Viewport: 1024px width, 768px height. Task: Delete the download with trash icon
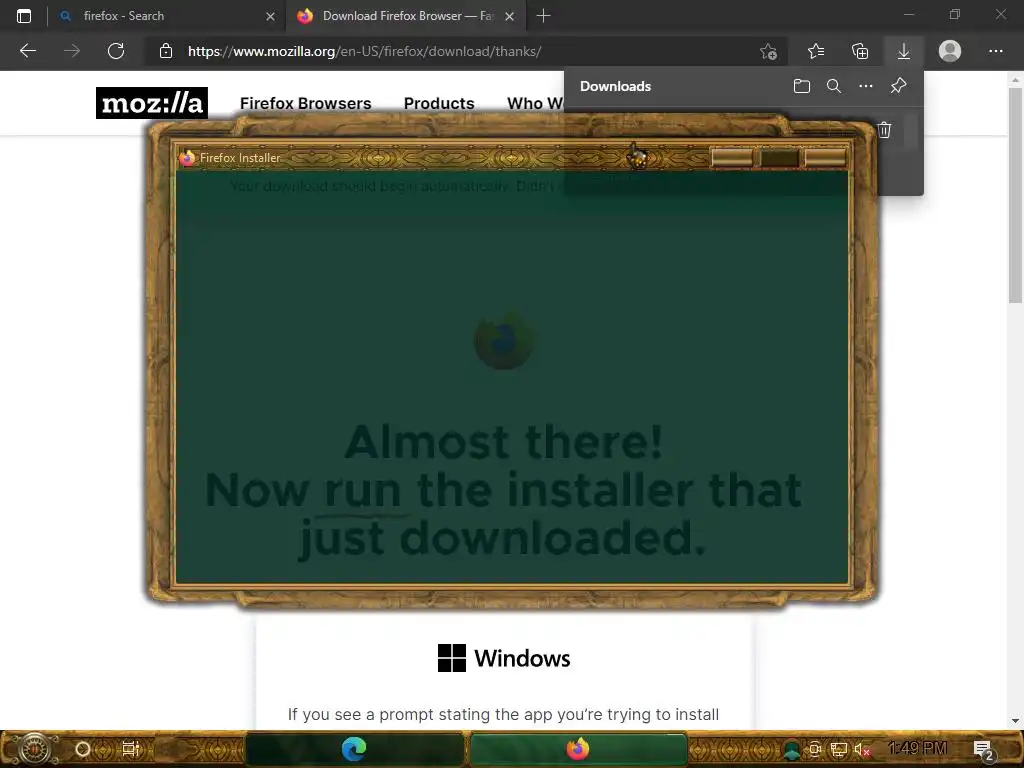coord(884,130)
